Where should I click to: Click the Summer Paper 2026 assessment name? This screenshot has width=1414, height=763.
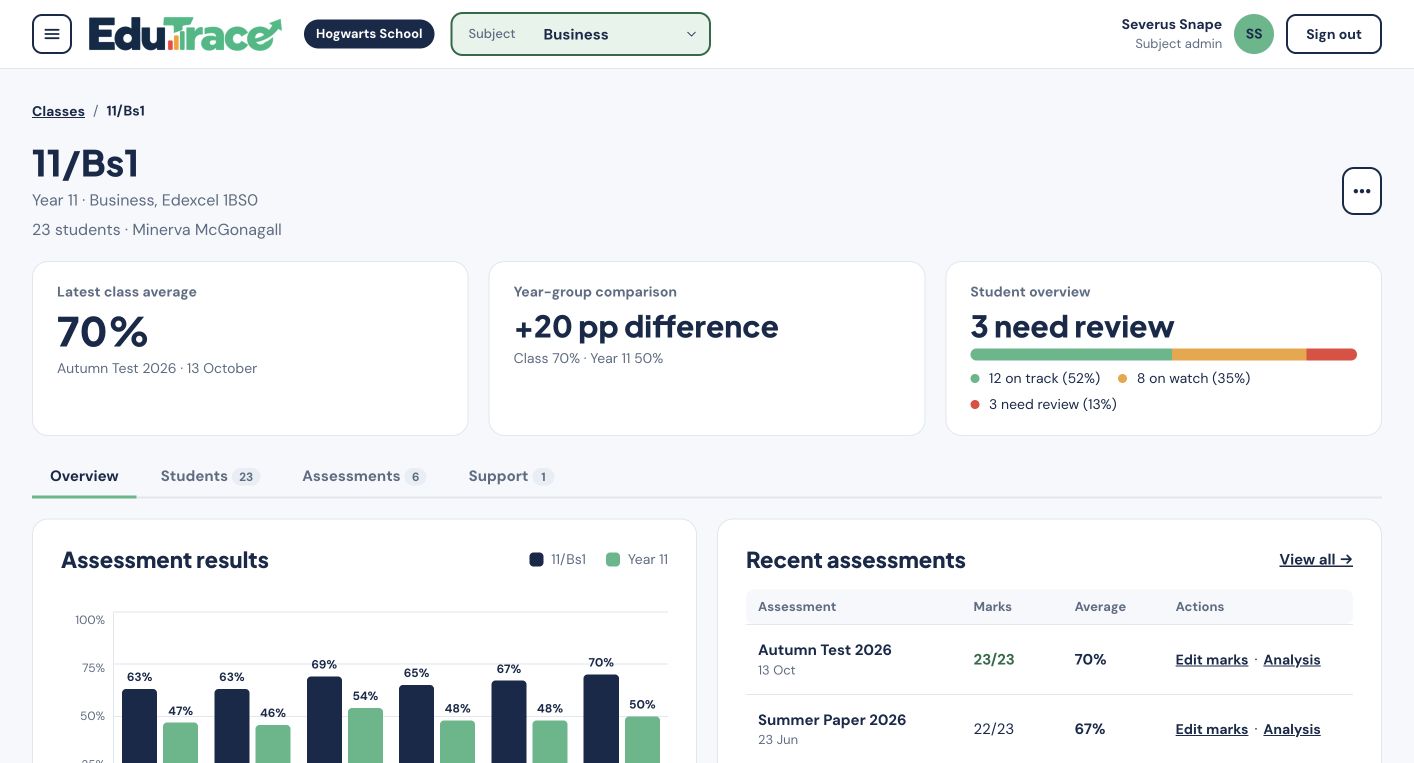[832, 720]
